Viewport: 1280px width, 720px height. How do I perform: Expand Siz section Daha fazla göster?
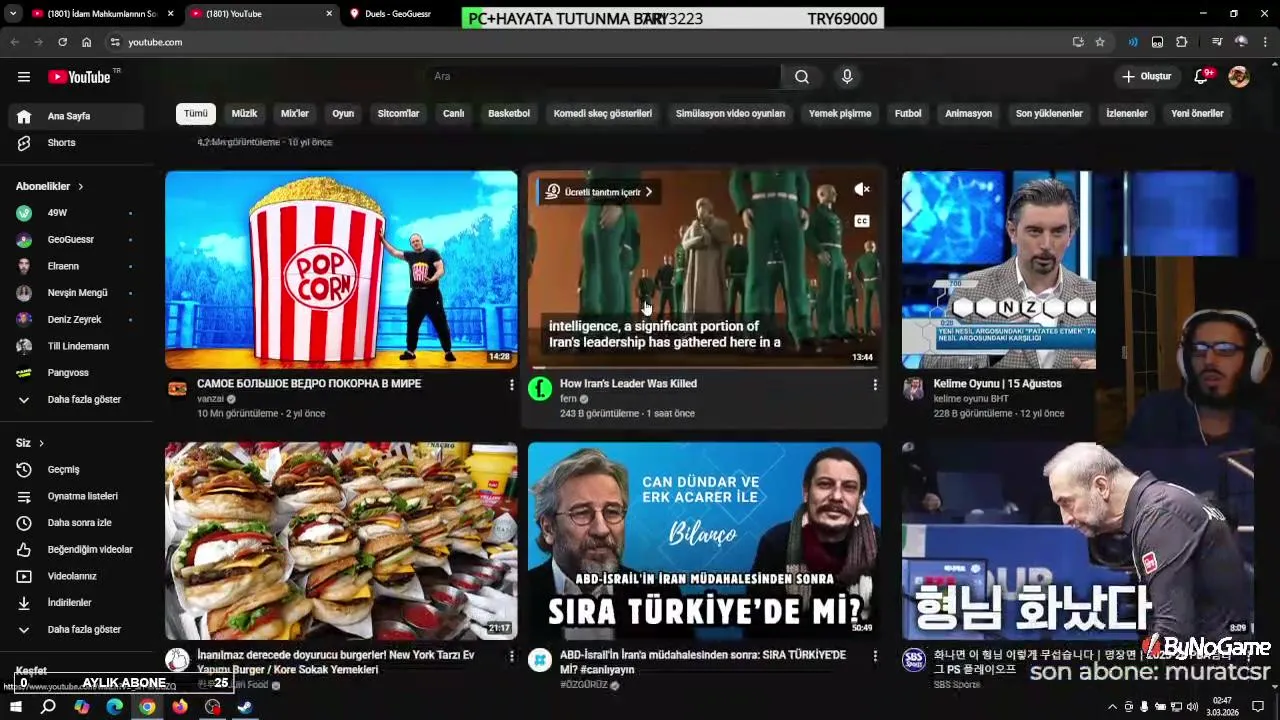tap(78, 630)
